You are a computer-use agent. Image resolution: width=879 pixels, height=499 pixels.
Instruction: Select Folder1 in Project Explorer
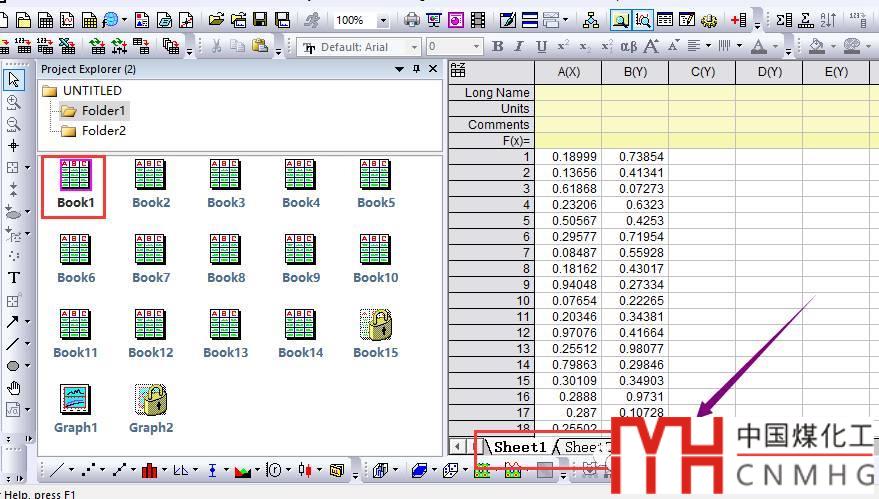104,110
